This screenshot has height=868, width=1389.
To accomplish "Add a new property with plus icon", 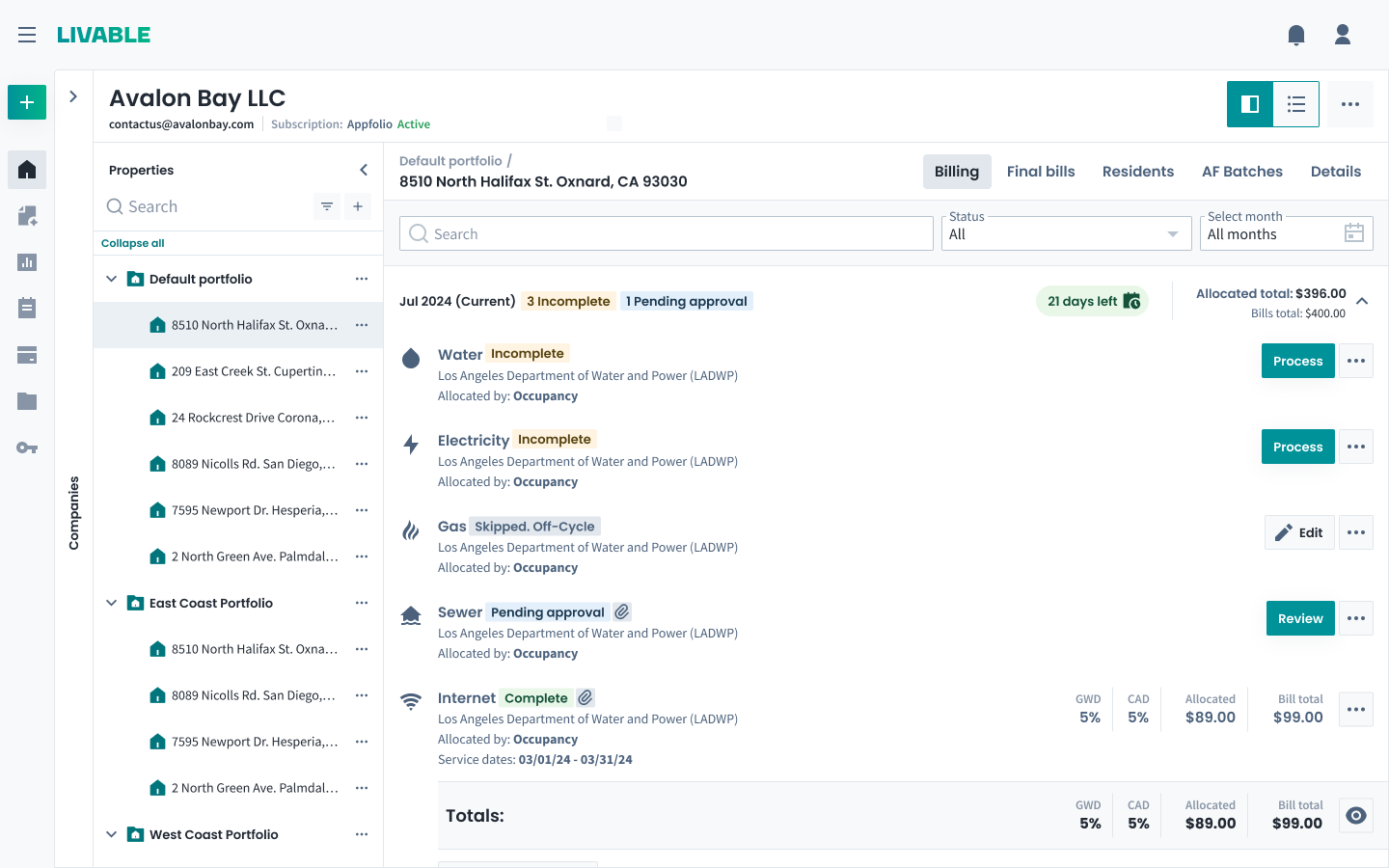I will (x=358, y=206).
